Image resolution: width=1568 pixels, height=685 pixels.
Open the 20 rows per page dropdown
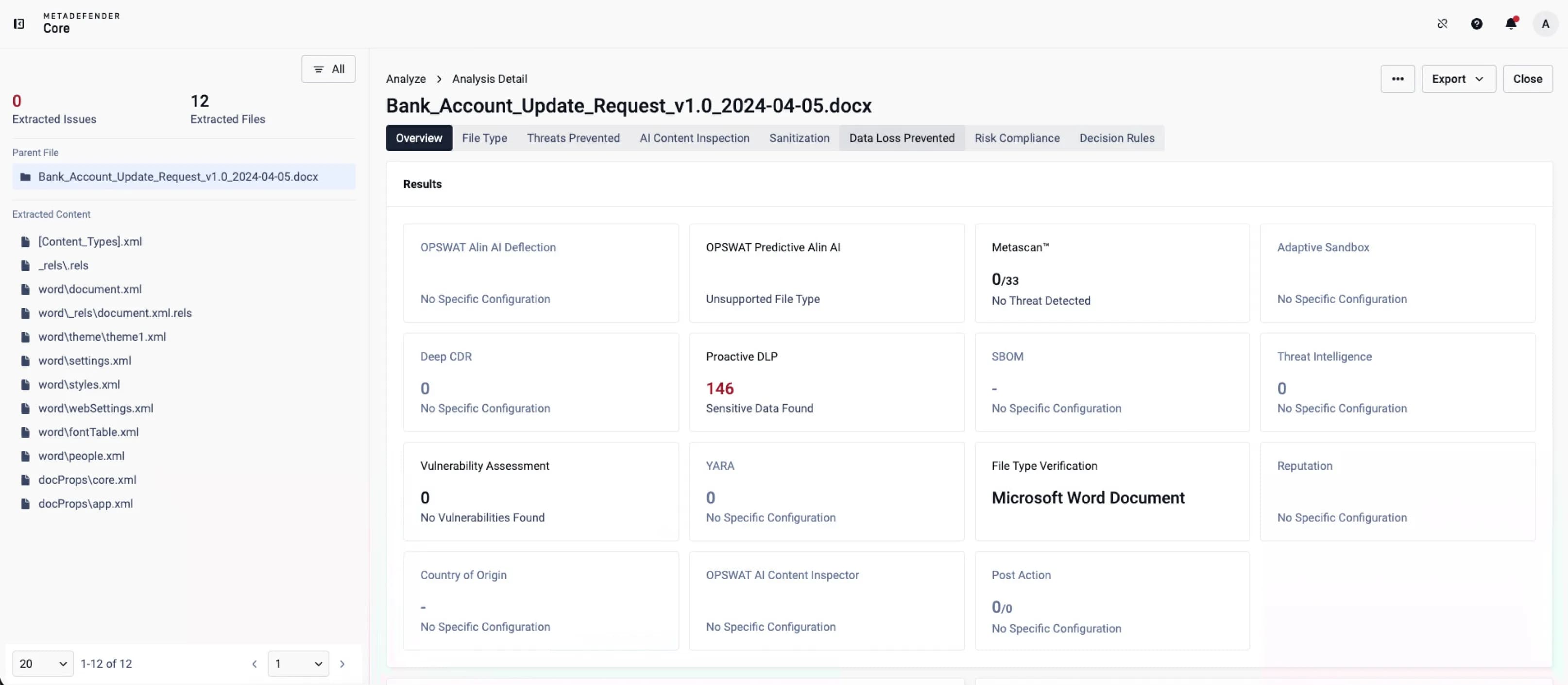pos(43,664)
